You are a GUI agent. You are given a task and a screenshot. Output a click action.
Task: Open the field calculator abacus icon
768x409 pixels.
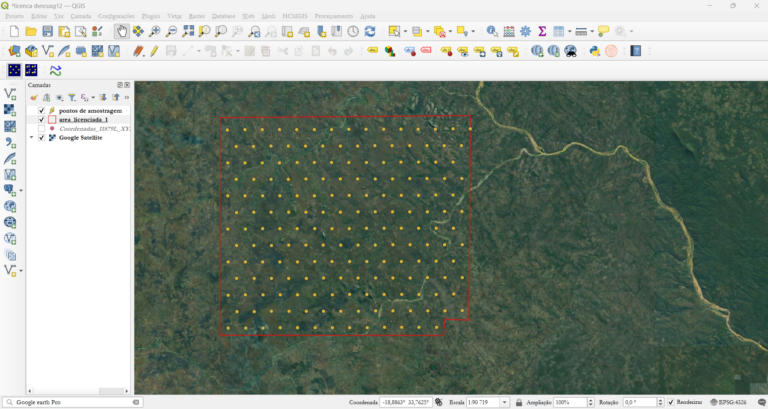pyautogui.click(x=509, y=31)
